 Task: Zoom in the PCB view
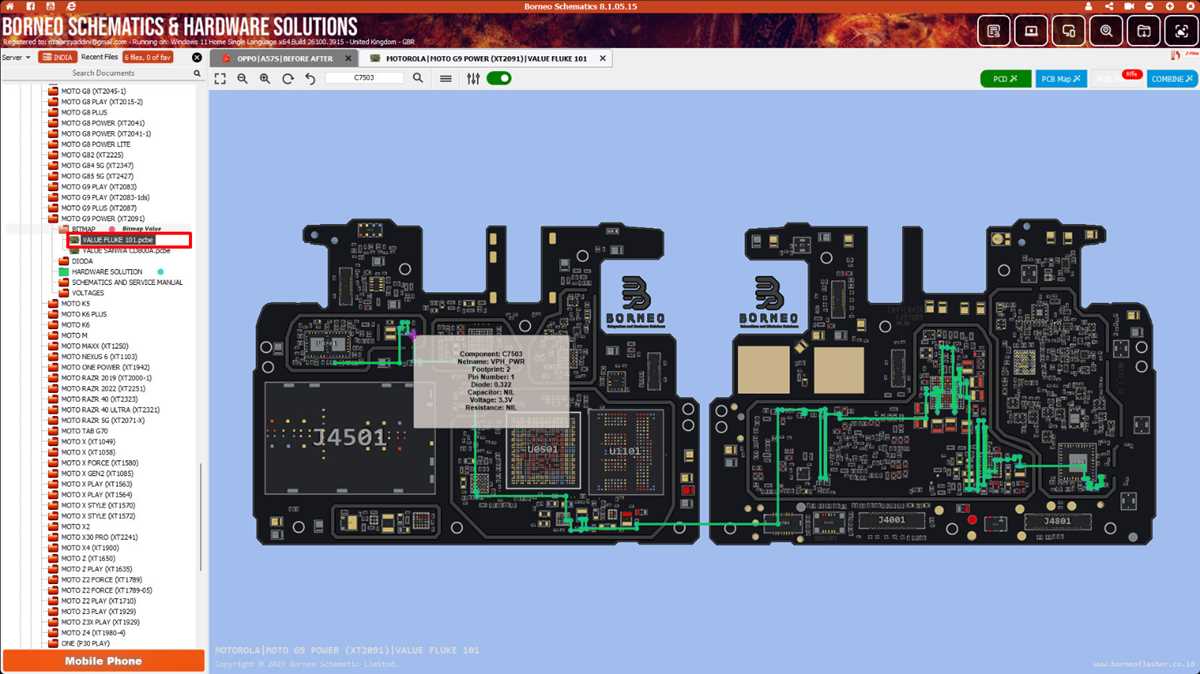click(265, 78)
